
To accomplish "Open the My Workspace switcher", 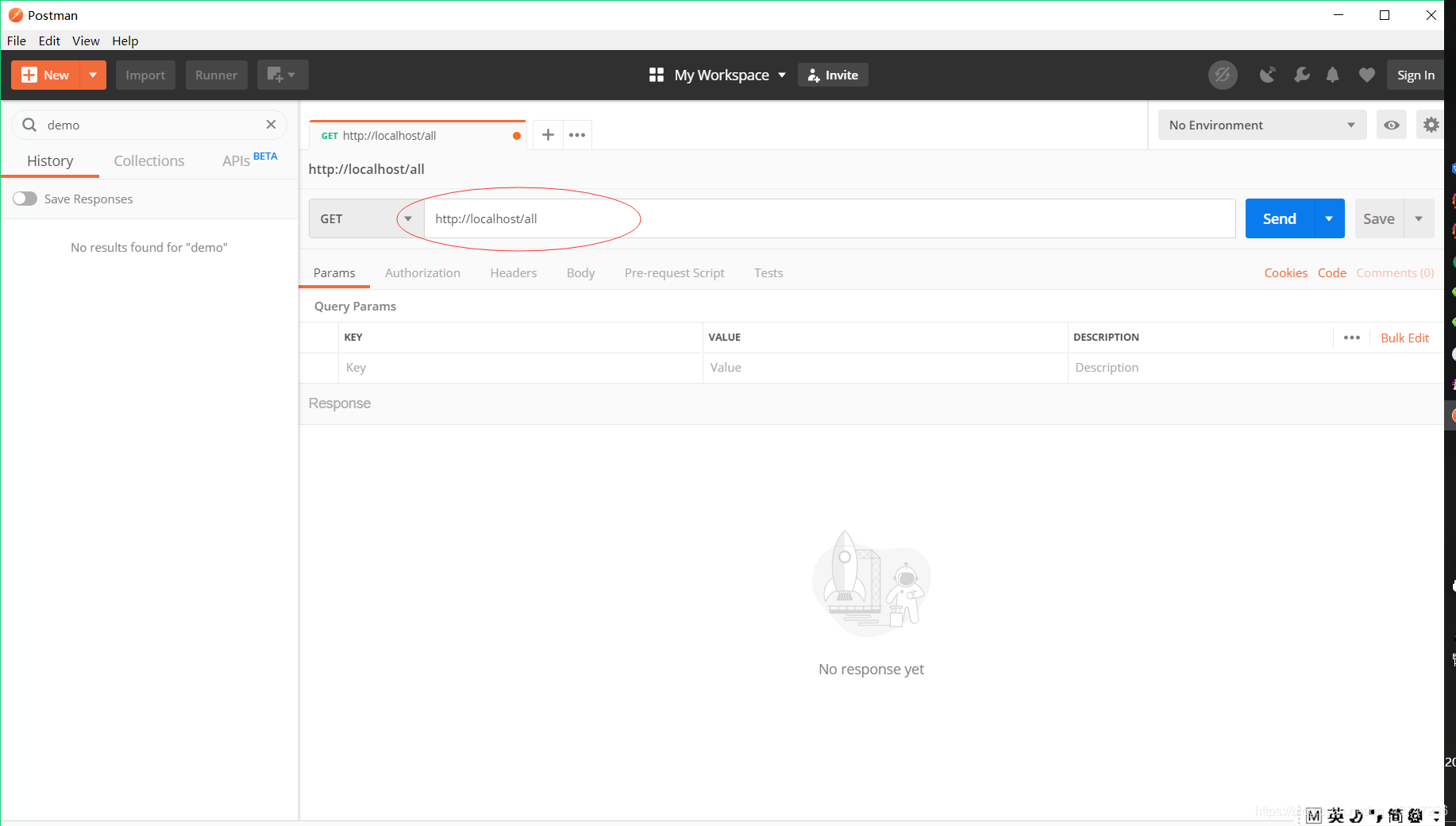I will [x=718, y=75].
